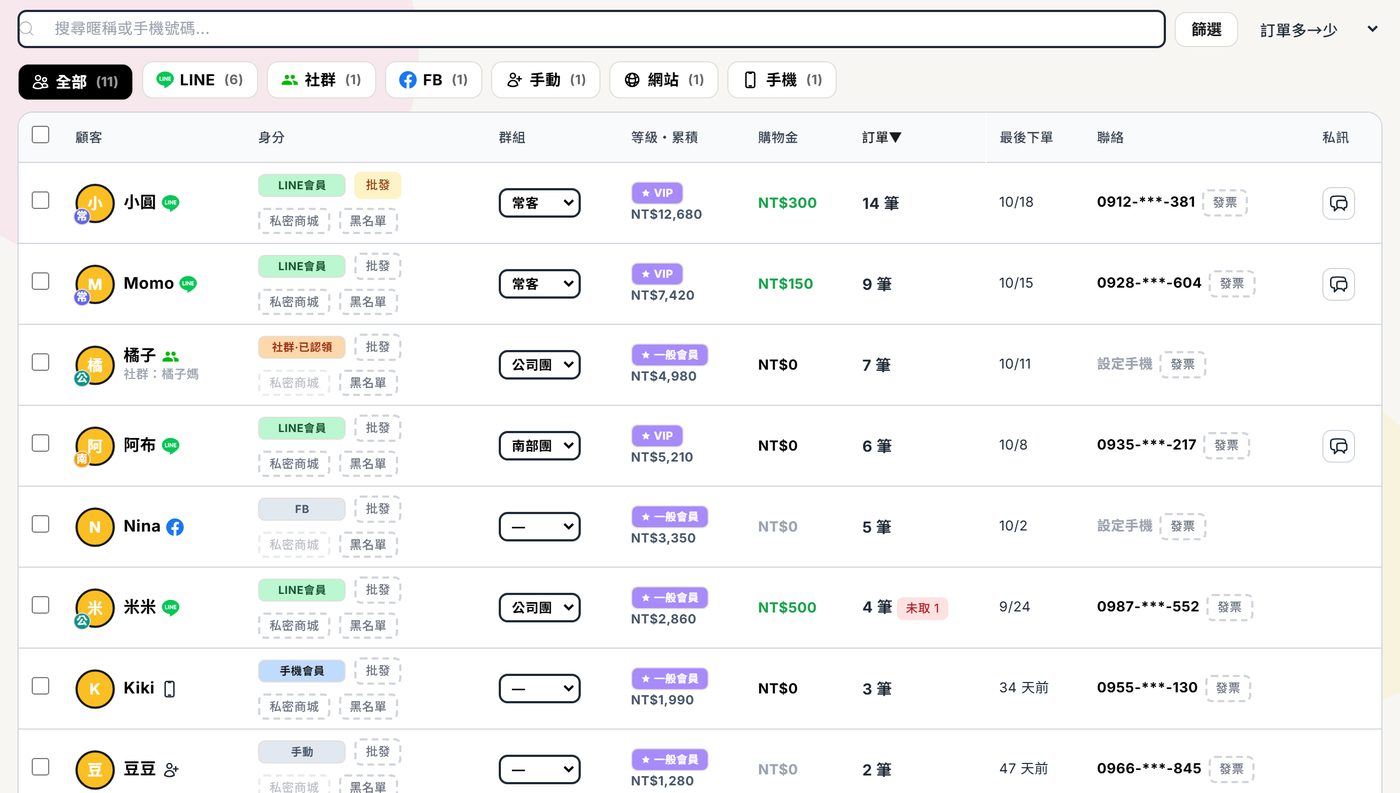Open 公司團 group dropdown for 米米
Screen dimensions: 1400x793
540,608
